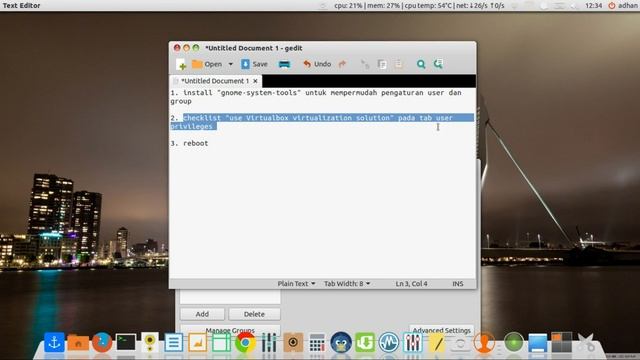Viewport: 640px width, 360px height.
Task: Click the Cut icon in toolbar
Action: (365, 64)
